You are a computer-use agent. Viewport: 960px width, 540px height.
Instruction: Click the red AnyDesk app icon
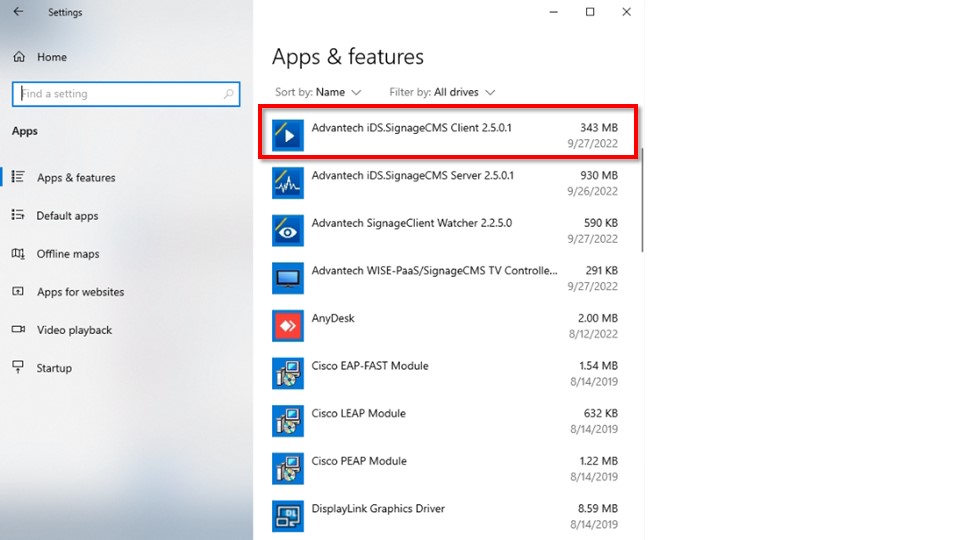288,326
